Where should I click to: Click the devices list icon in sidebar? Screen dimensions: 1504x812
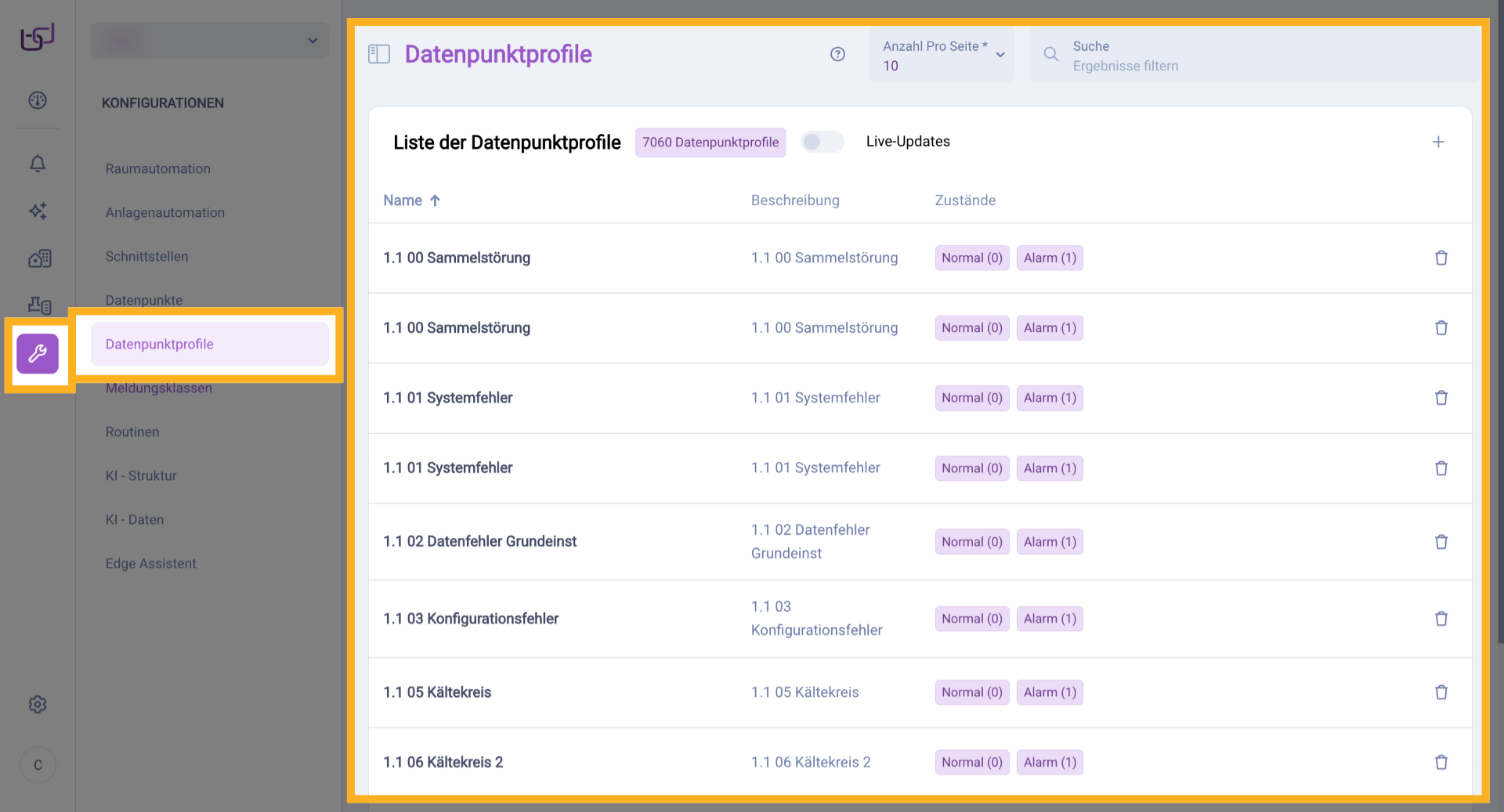tap(39, 305)
